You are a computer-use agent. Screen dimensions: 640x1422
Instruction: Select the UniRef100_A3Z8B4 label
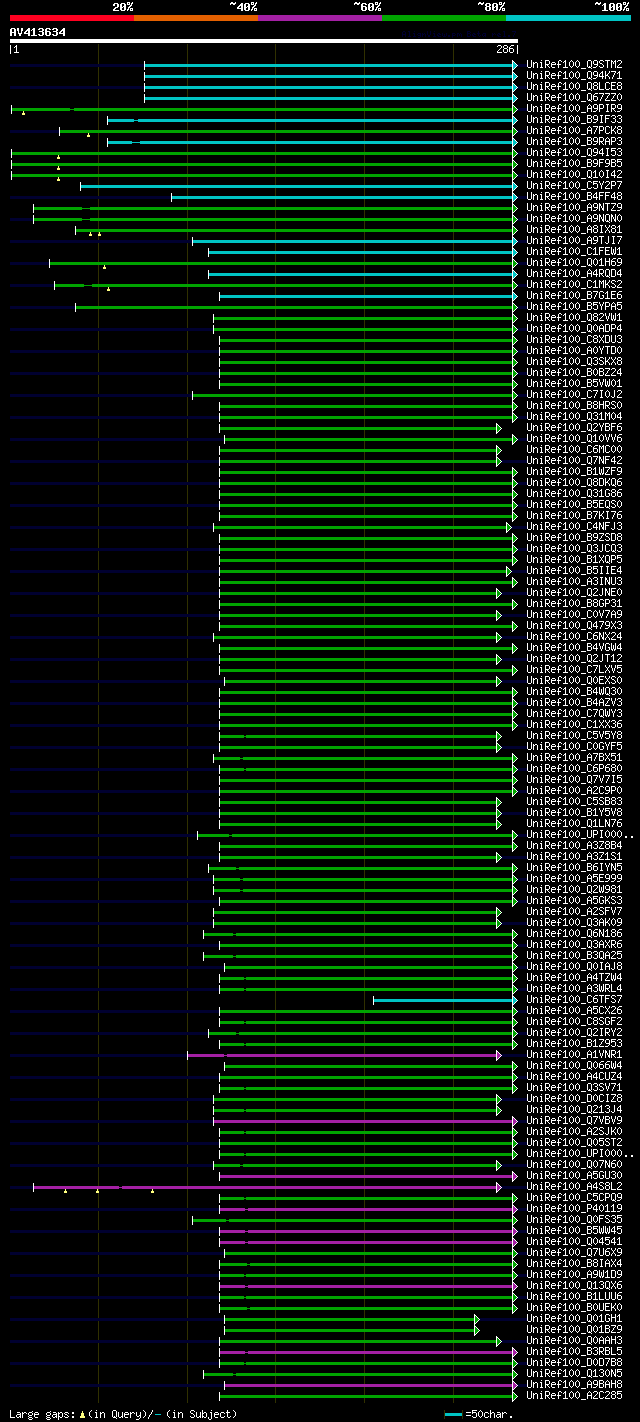(574, 846)
